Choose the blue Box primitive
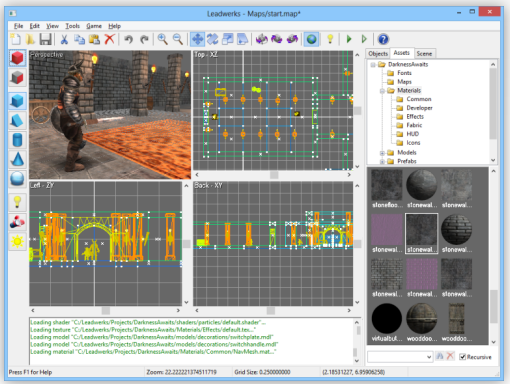 coord(17,101)
